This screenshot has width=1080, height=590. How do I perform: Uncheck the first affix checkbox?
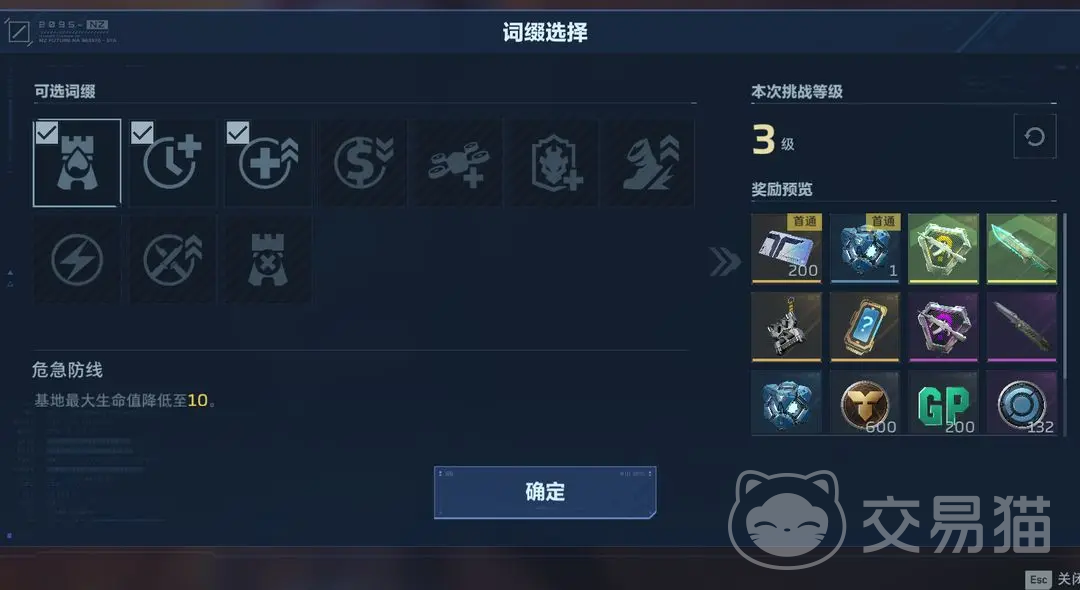(46, 132)
